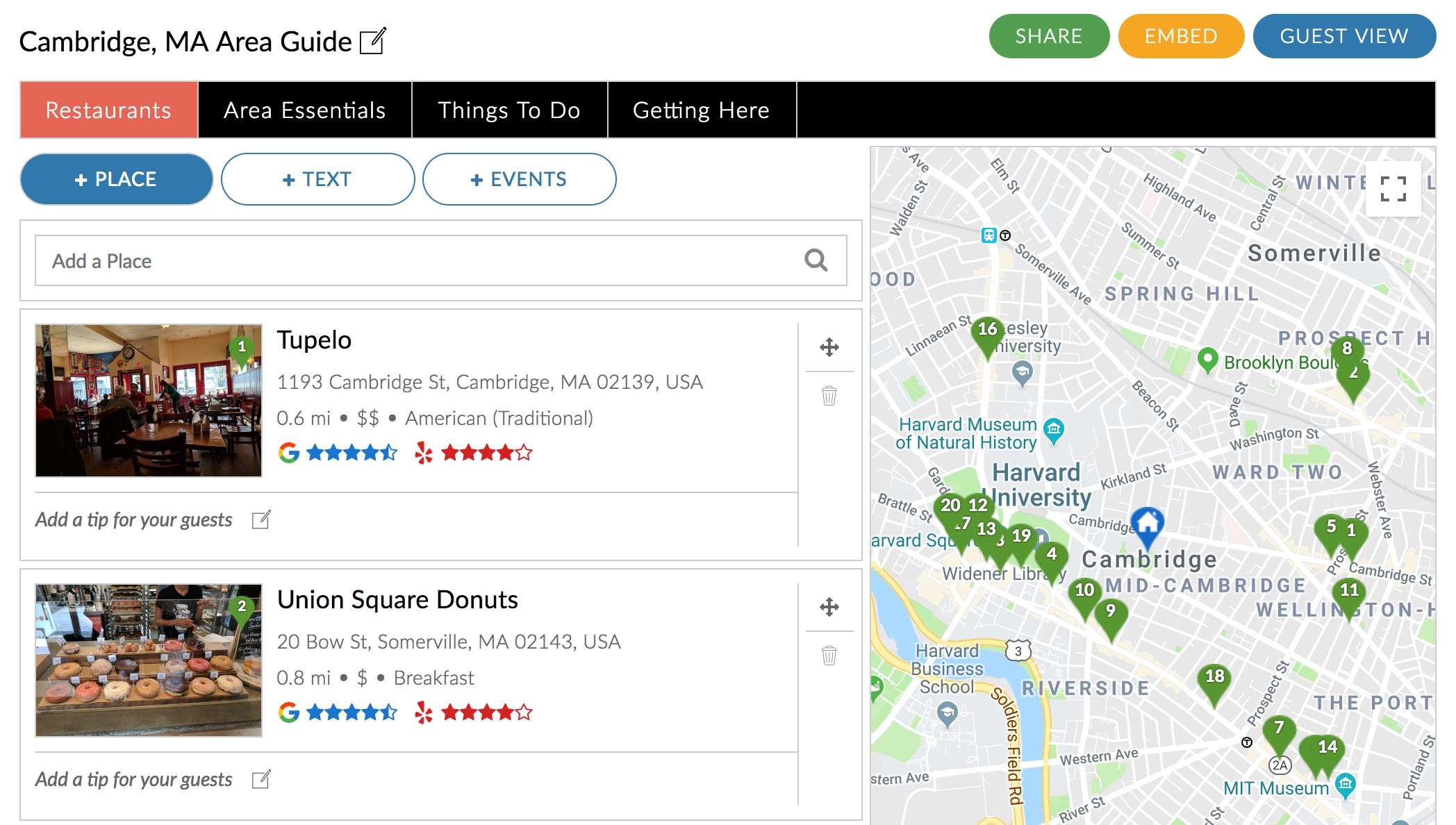The image size is (1456, 825).
Task: Open the Area Essentials tab
Action: tap(305, 110)
